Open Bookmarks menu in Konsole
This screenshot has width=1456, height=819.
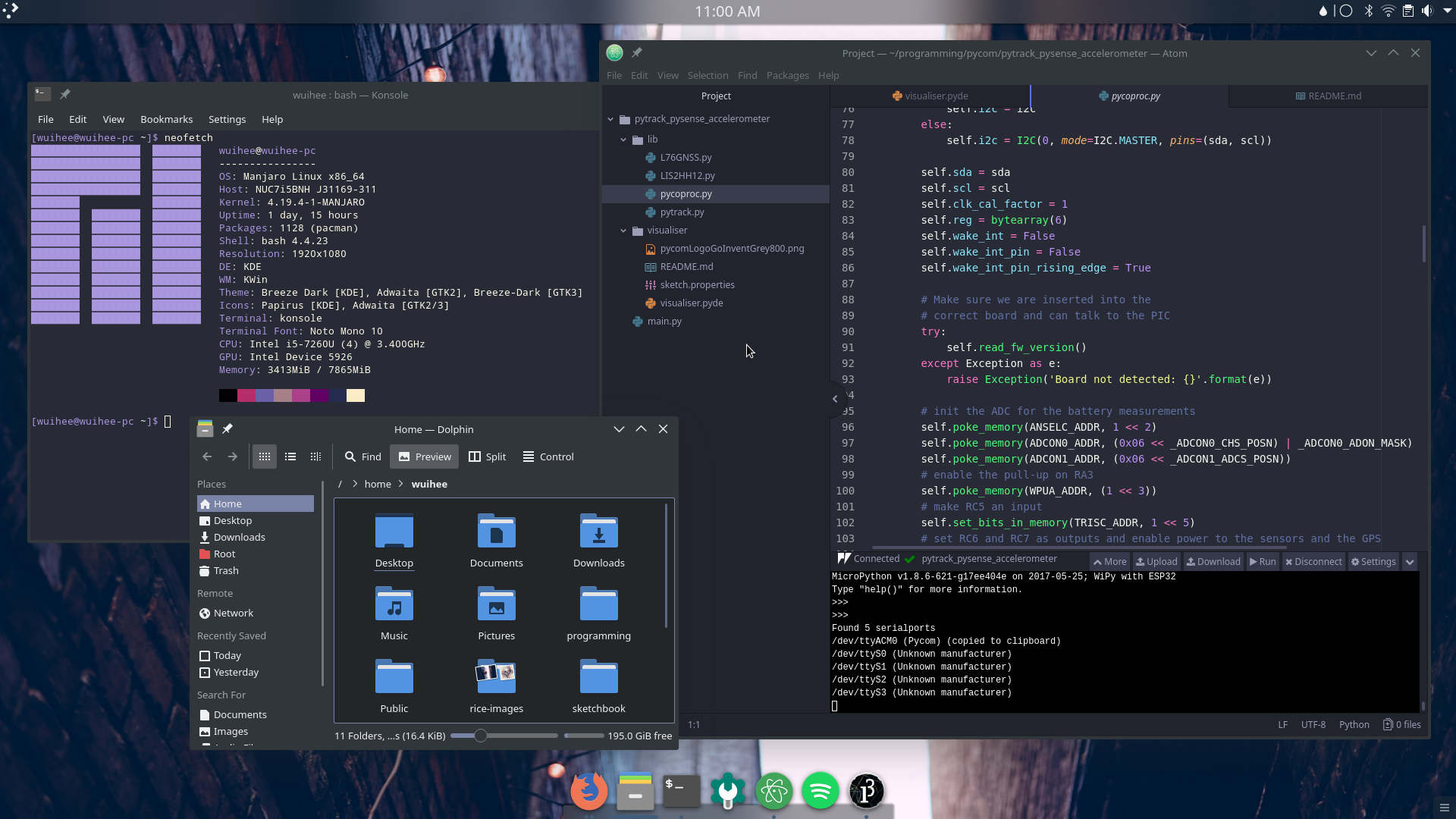[x=166, y=119]
